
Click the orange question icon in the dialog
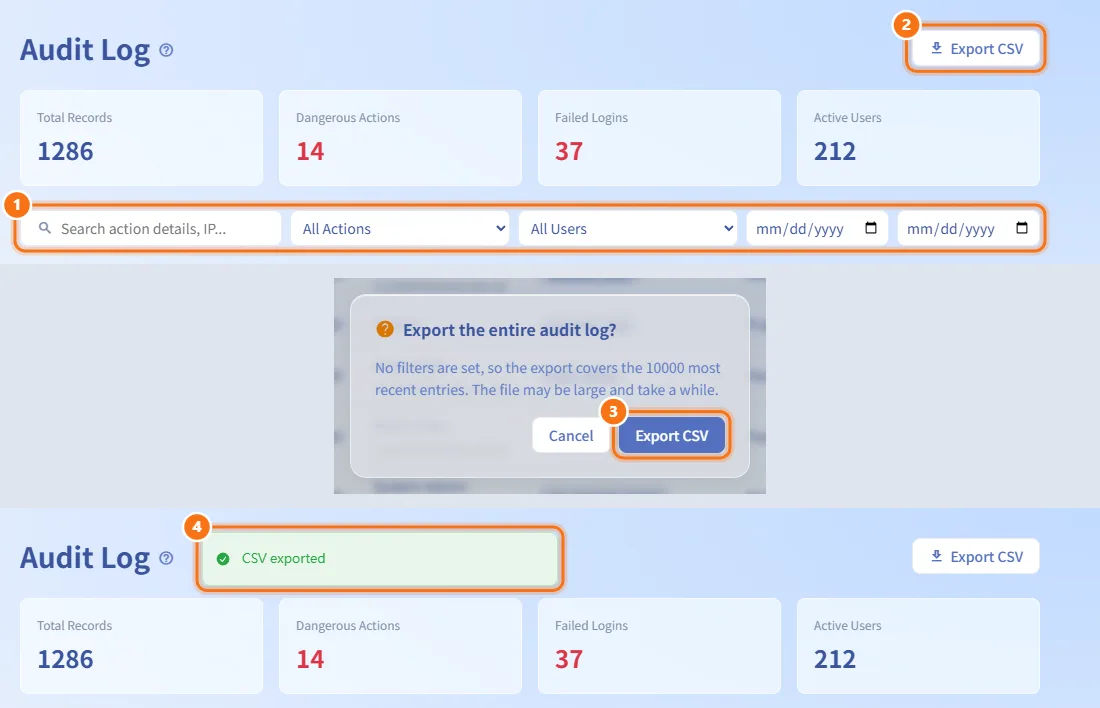(x=385, y=329)
